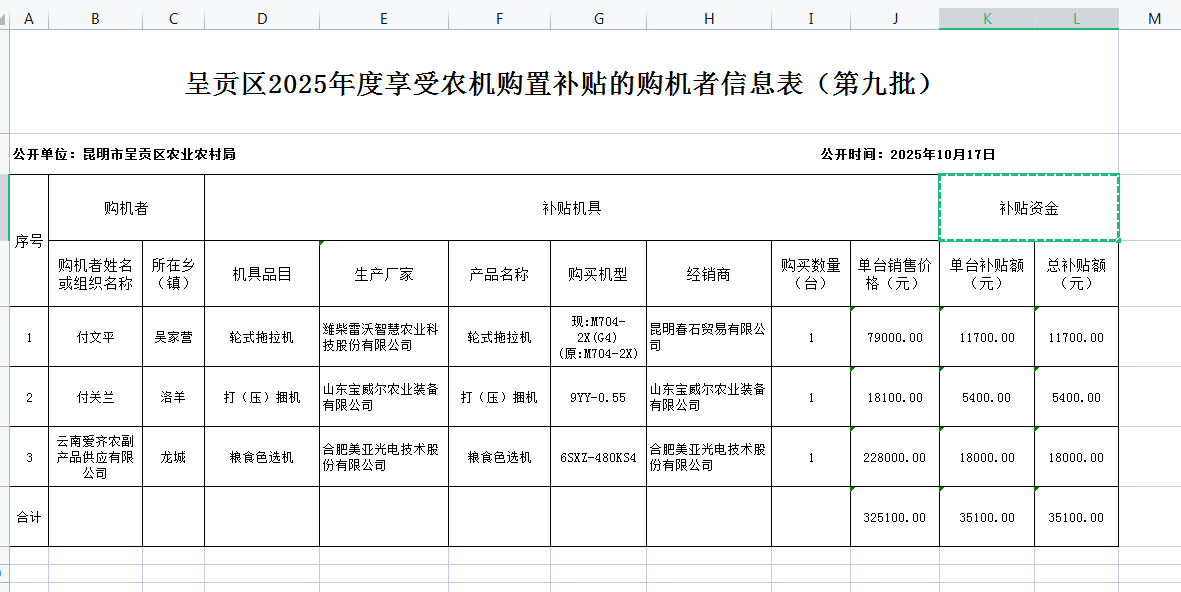Select the model cell 6SXZ-480KS4
Screen dimensions: 1181x592
pos(598,457)
